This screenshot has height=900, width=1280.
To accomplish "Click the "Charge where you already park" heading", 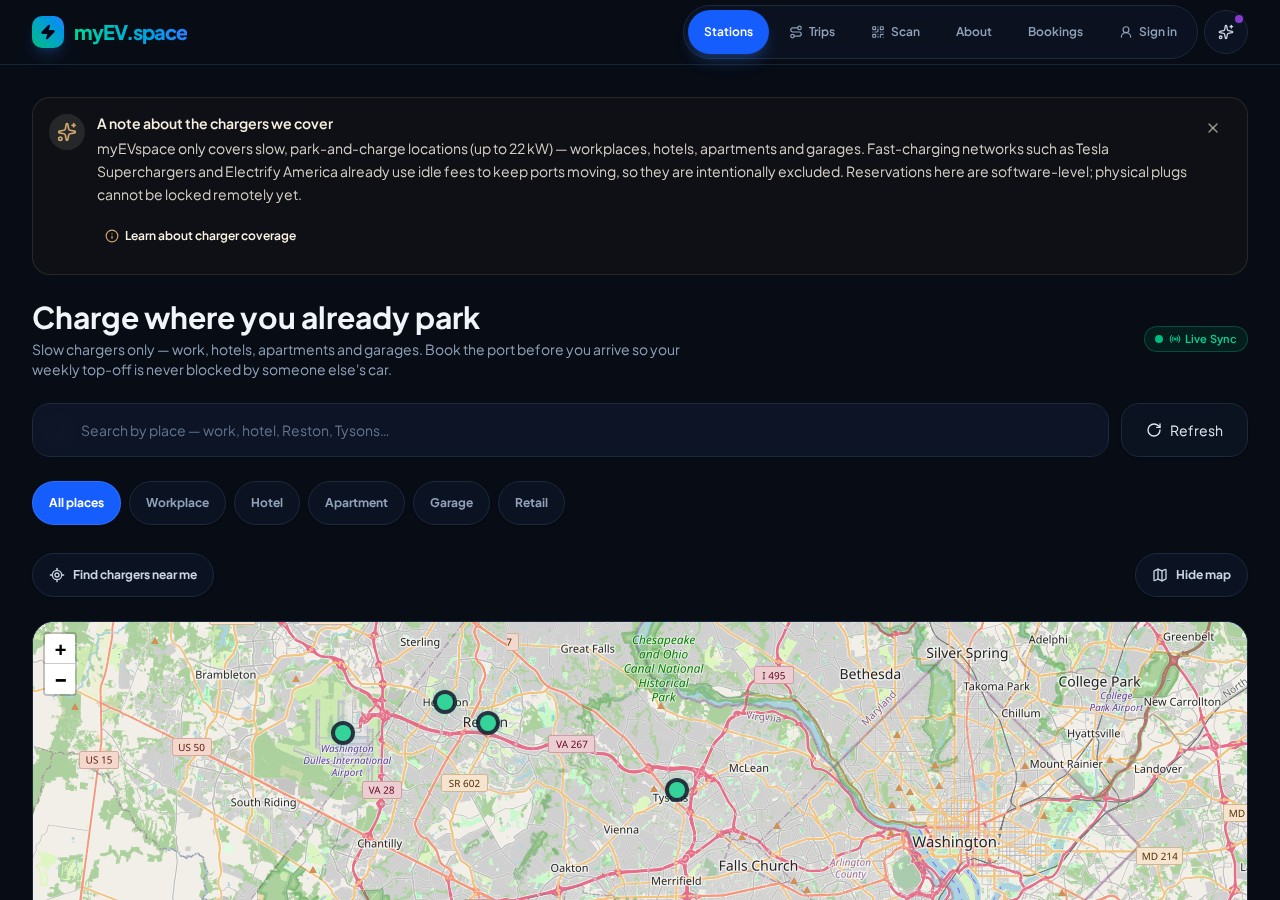I will tap(256, 317).
